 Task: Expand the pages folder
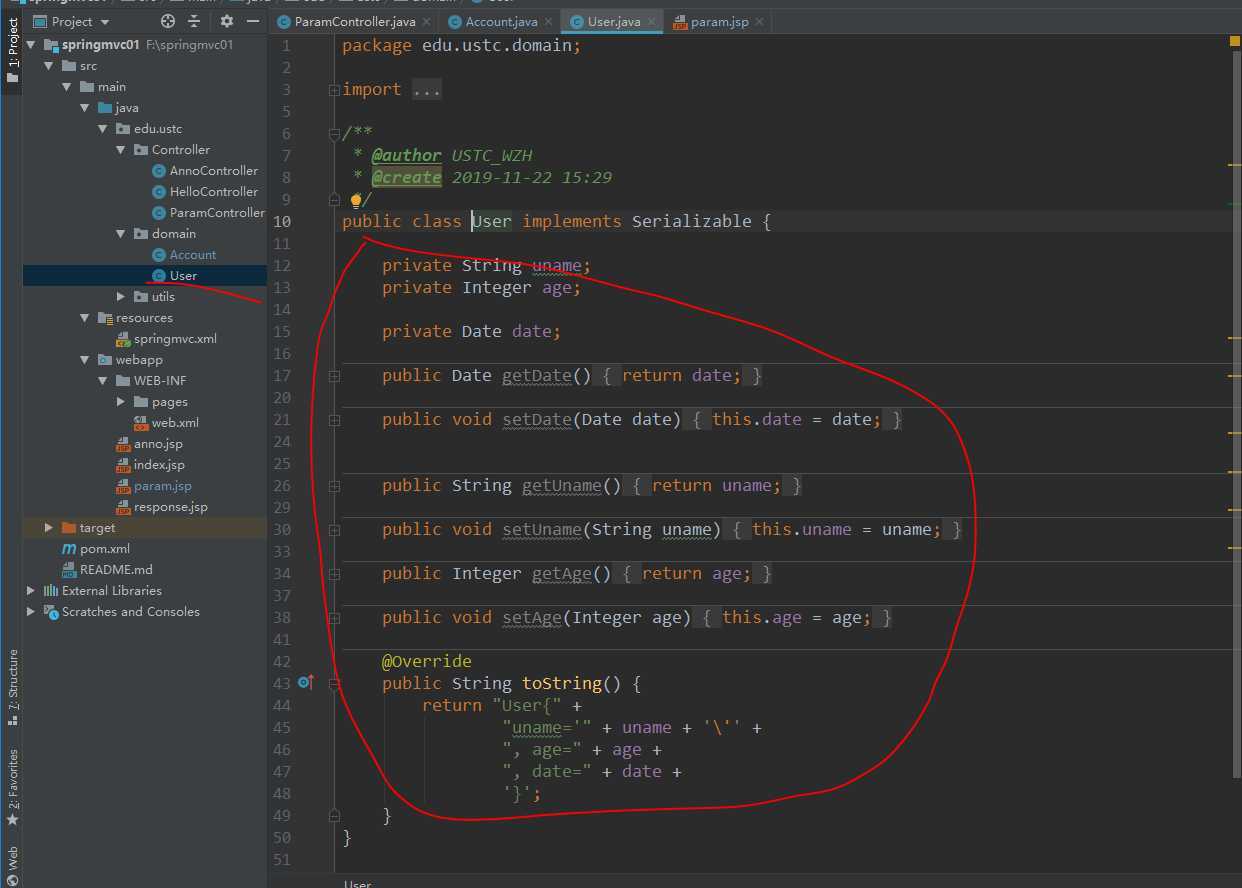pos(120,401)
